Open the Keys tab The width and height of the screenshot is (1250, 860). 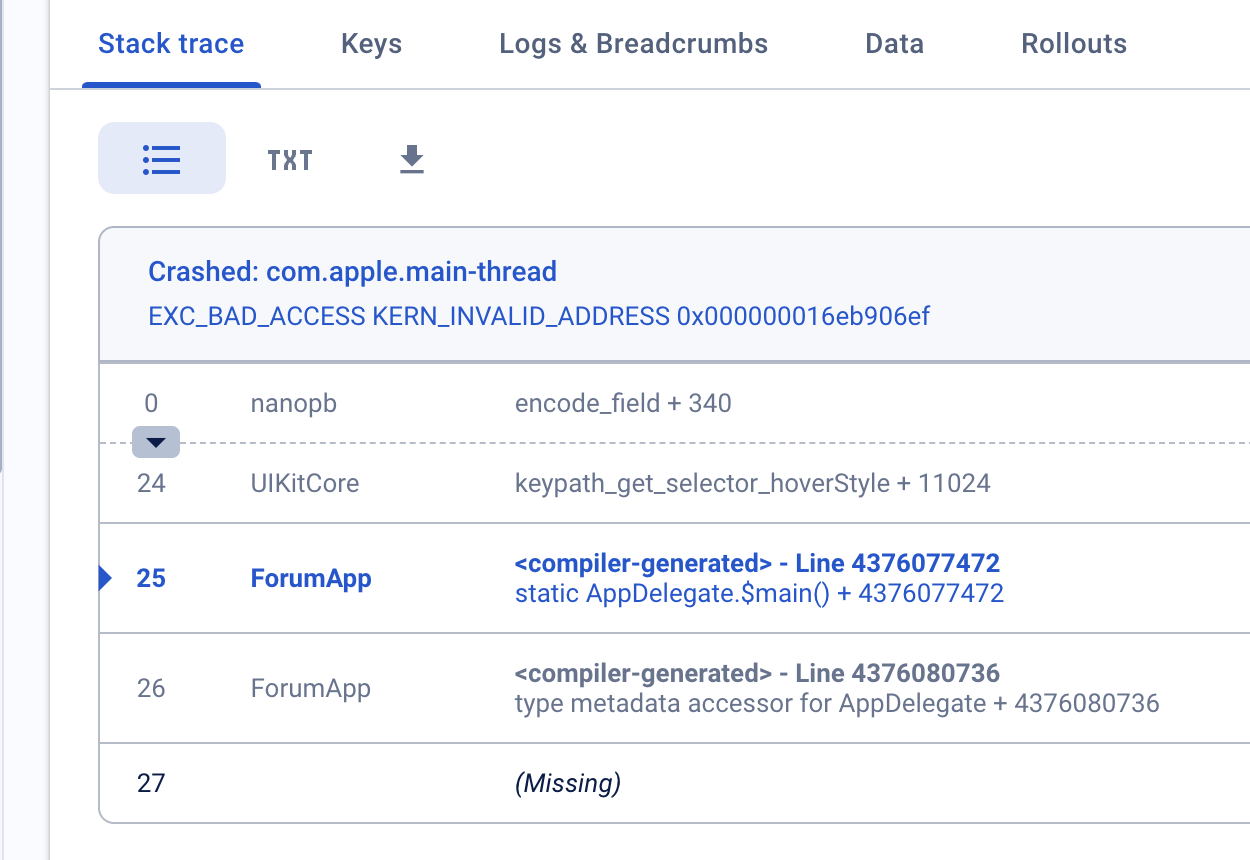[x=371, y=44]
